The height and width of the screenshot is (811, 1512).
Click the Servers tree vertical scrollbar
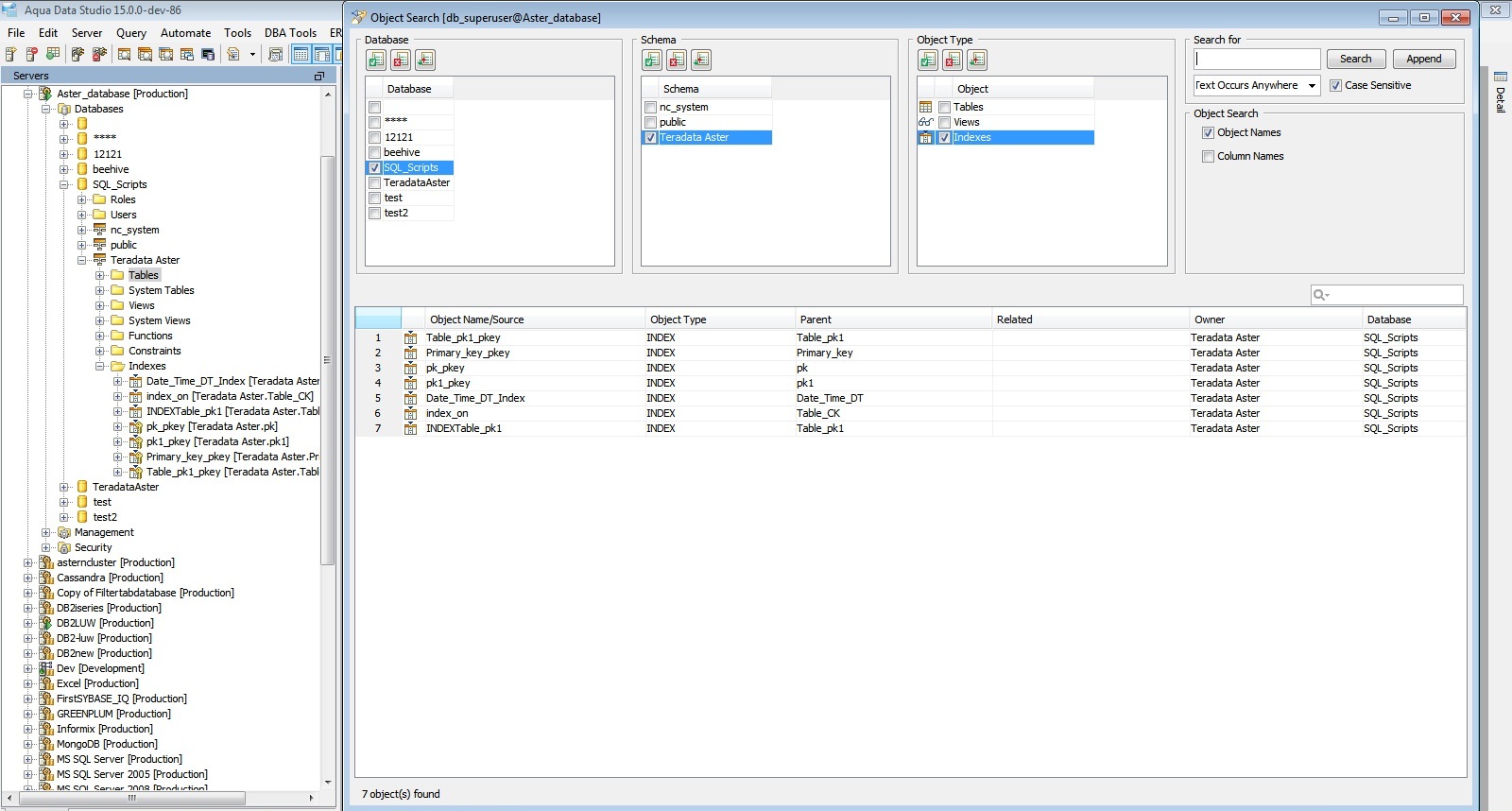[x=328, y=359]
